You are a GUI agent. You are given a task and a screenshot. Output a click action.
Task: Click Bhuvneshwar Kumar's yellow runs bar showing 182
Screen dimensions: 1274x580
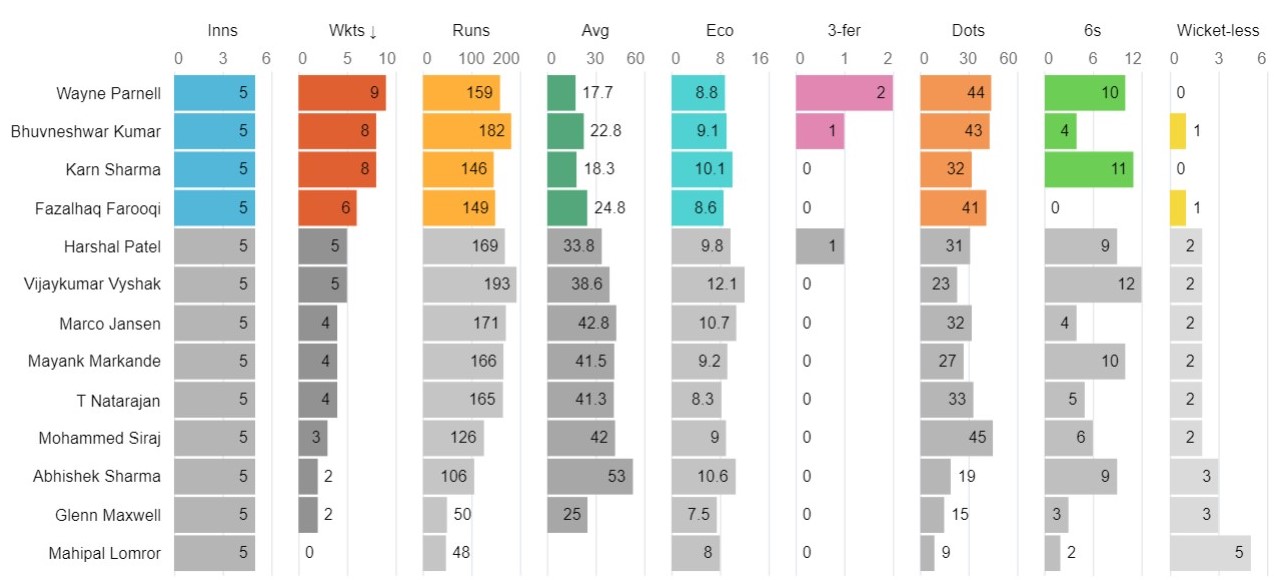(467, 131)
